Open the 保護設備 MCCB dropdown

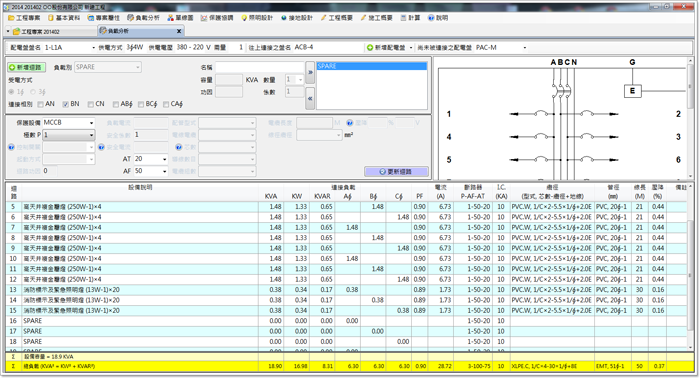[92, 123]
